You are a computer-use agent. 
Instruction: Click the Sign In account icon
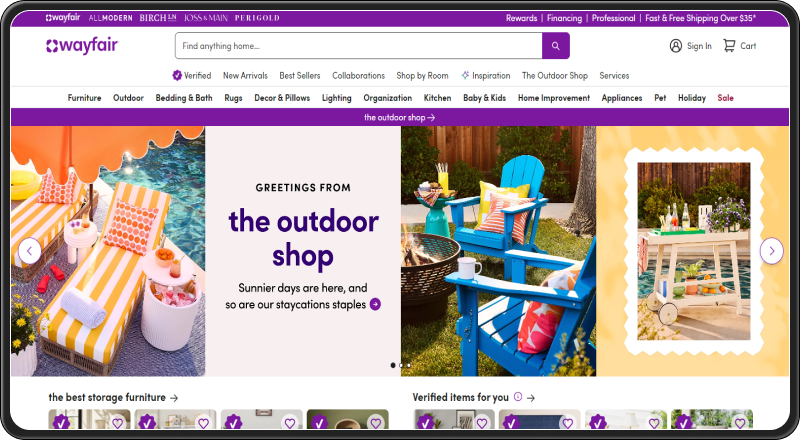pyautogui.click(x=676, y=46)
